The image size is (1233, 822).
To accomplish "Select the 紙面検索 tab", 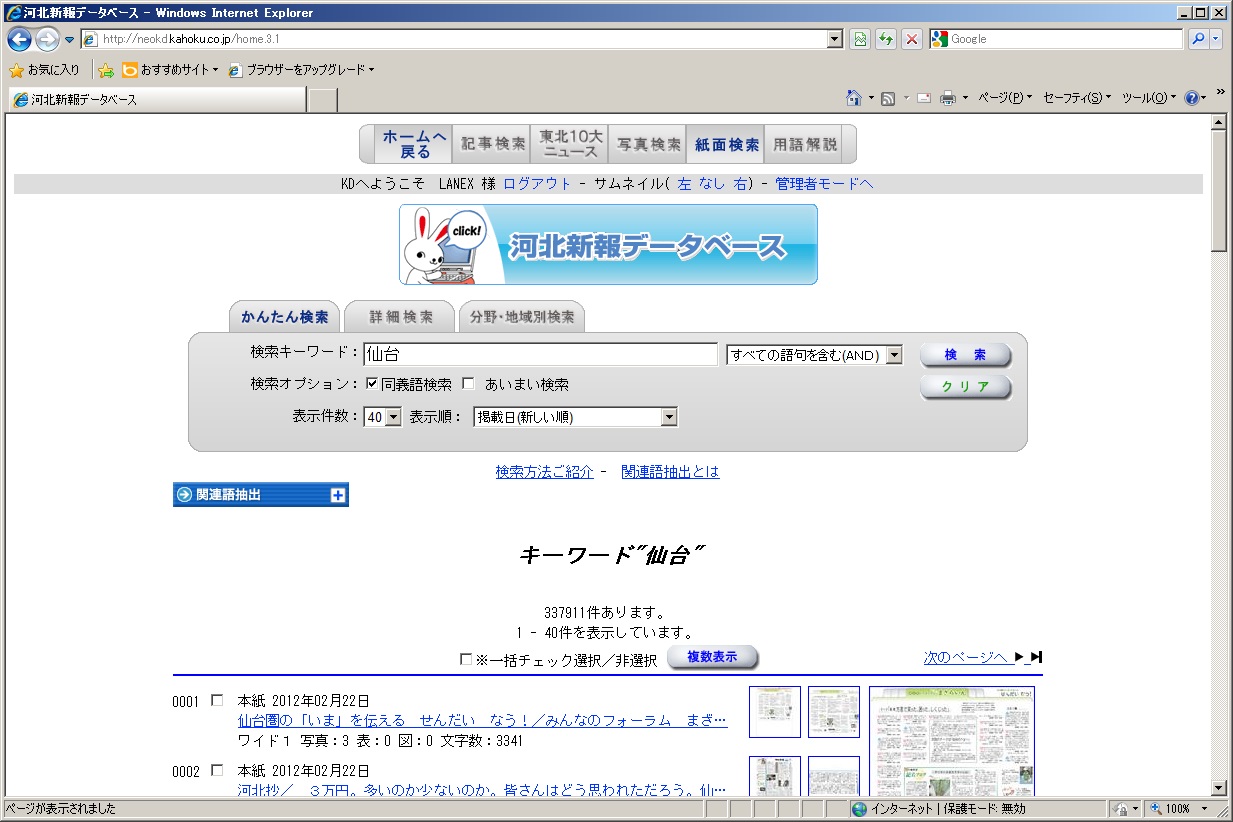I will coord(727,144).
